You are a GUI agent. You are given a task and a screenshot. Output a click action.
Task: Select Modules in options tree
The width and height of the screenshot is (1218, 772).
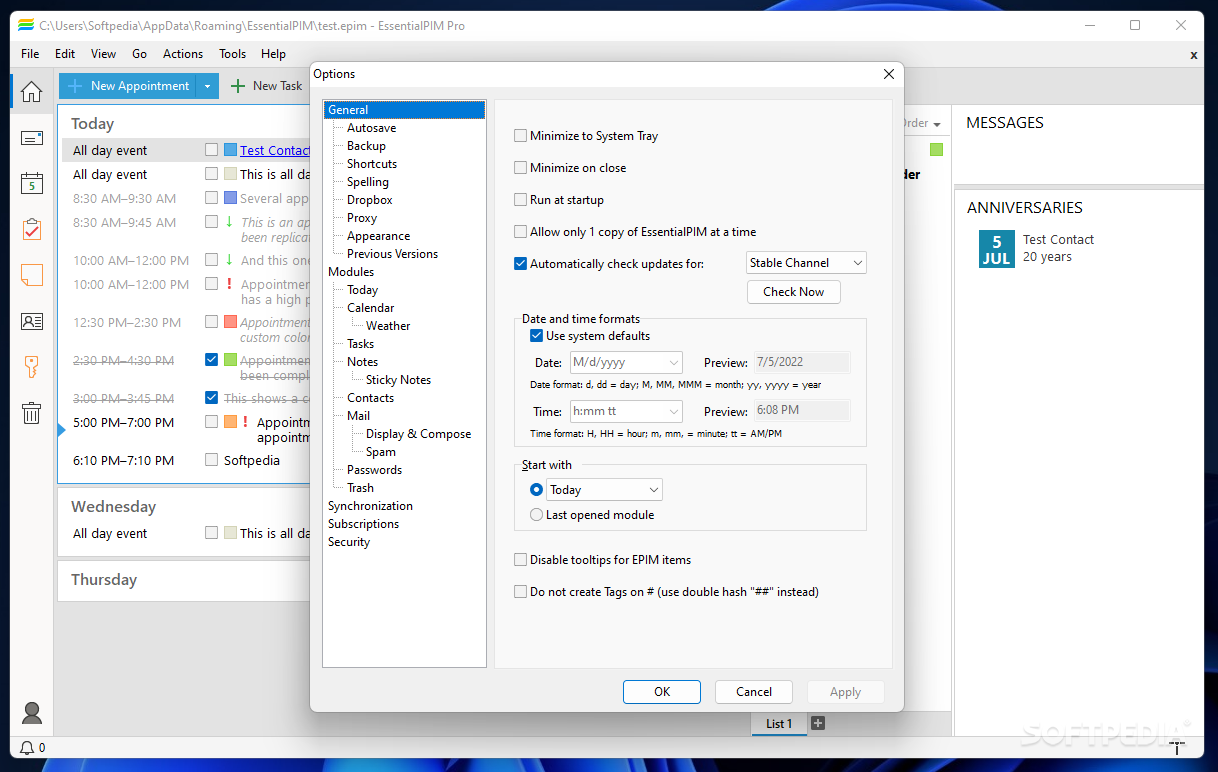point(351,272)
